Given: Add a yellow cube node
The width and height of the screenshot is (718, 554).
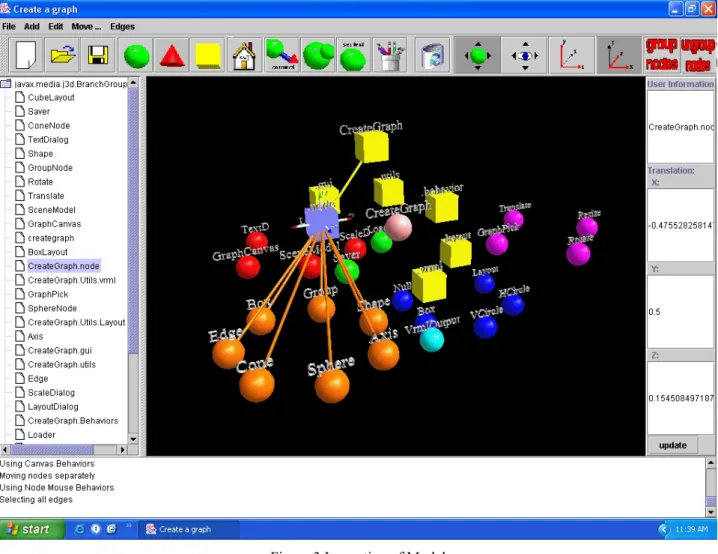Looking at the screenshot, I should (x=208, y=55).
